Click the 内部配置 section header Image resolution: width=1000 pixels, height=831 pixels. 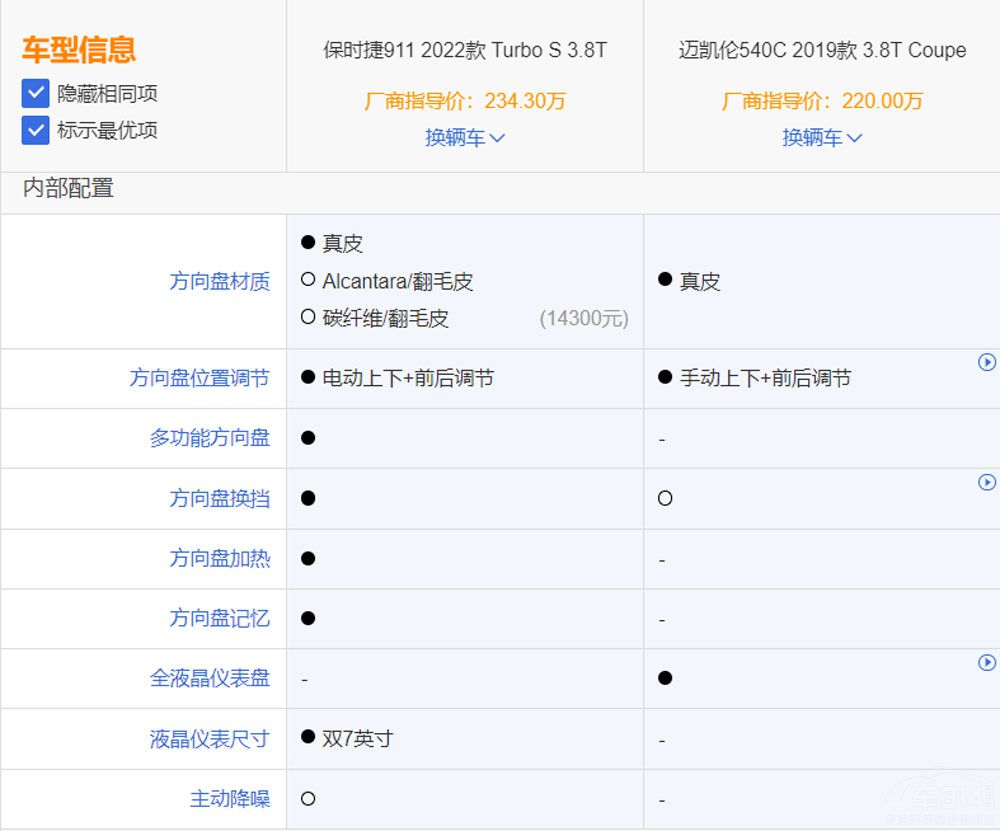point(68,188)
